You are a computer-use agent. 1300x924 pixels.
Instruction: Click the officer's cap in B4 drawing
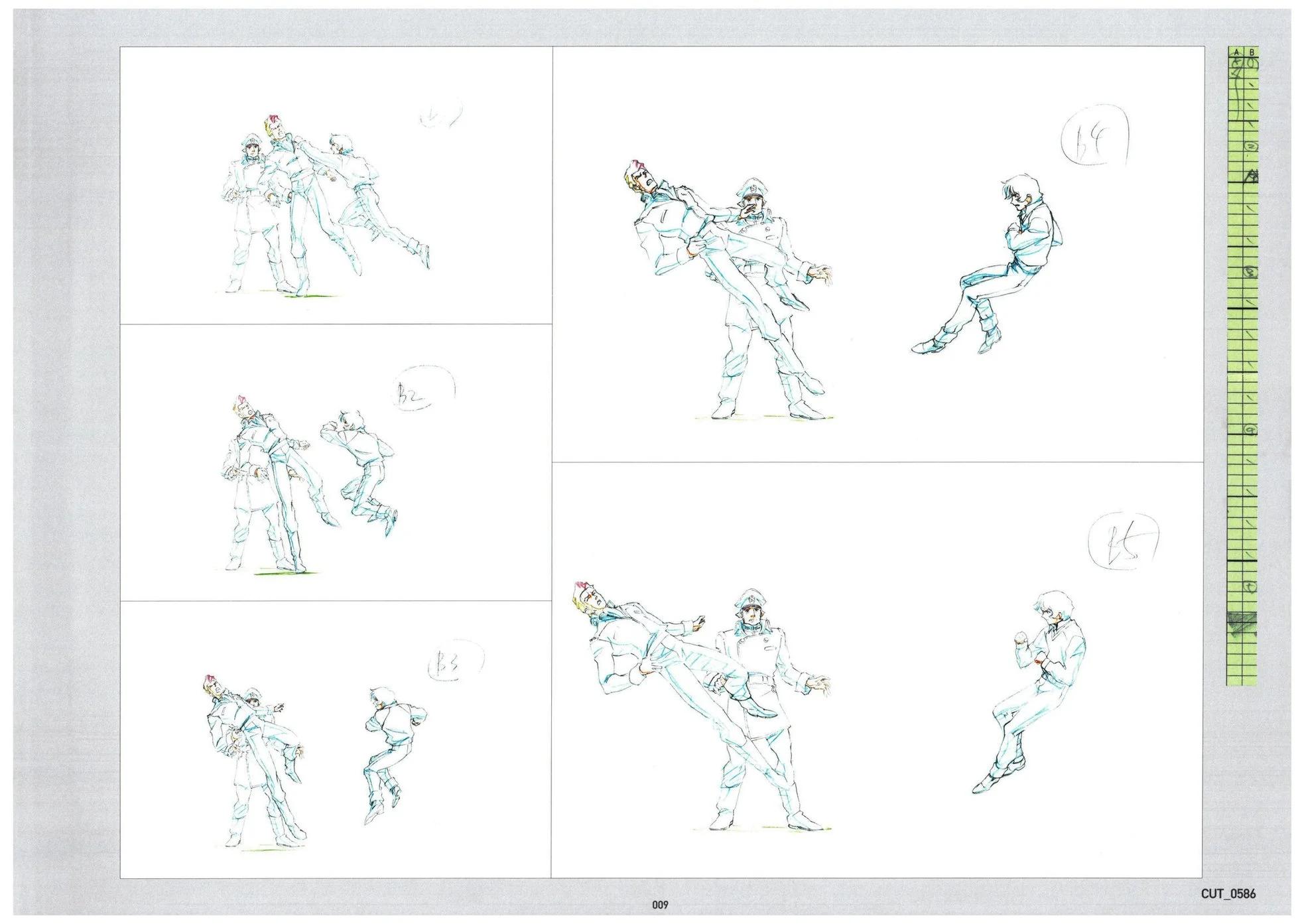point(754,186)
